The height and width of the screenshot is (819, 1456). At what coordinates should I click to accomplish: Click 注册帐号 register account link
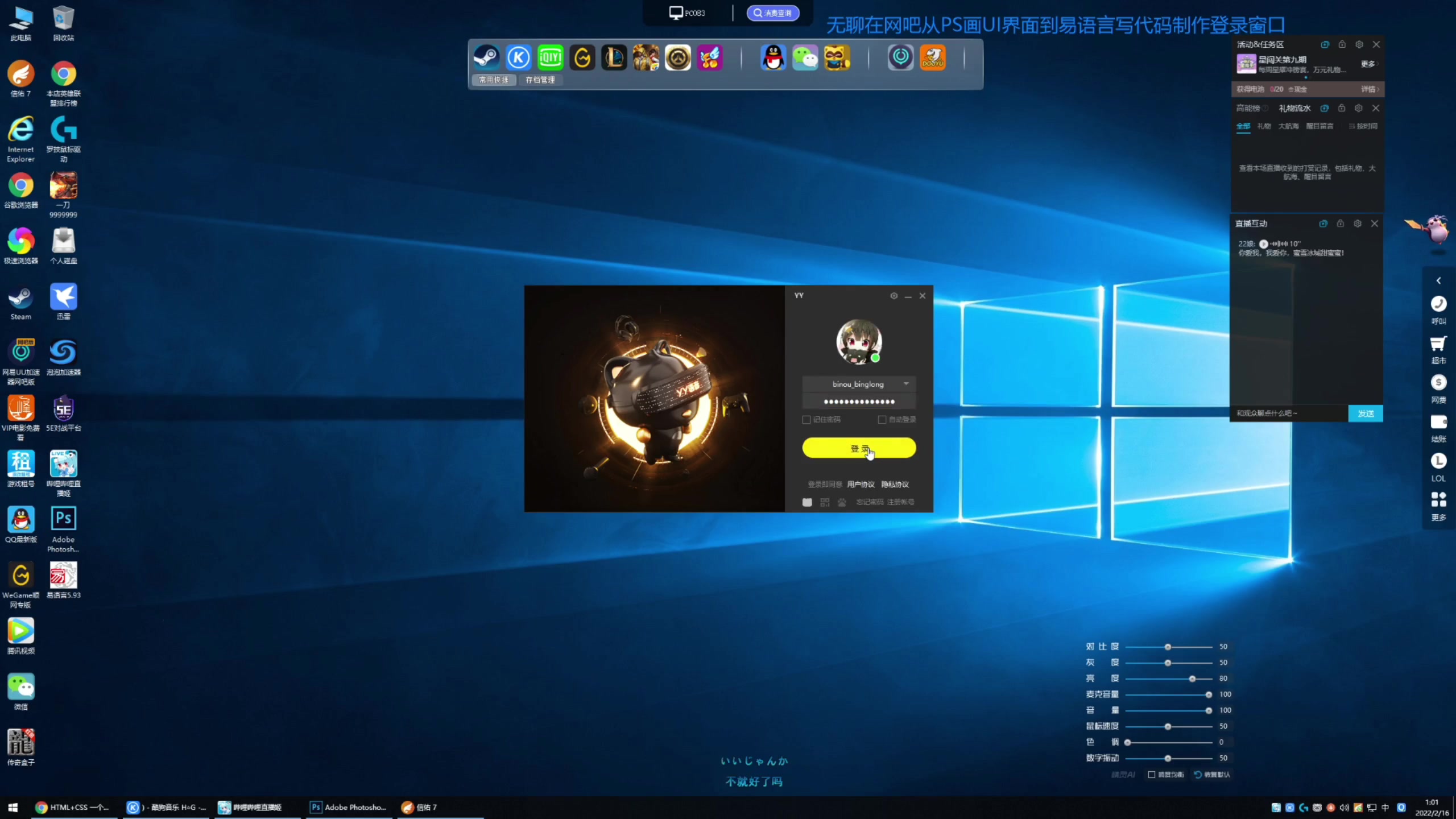click(x=901, y=502)
